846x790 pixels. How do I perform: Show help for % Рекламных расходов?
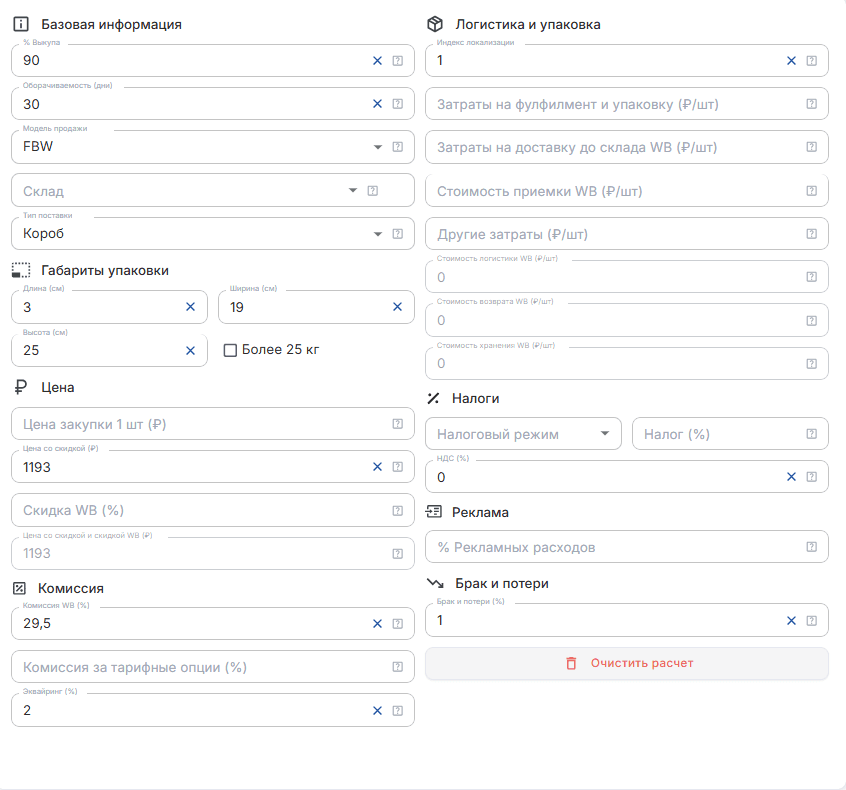[811, 547]
